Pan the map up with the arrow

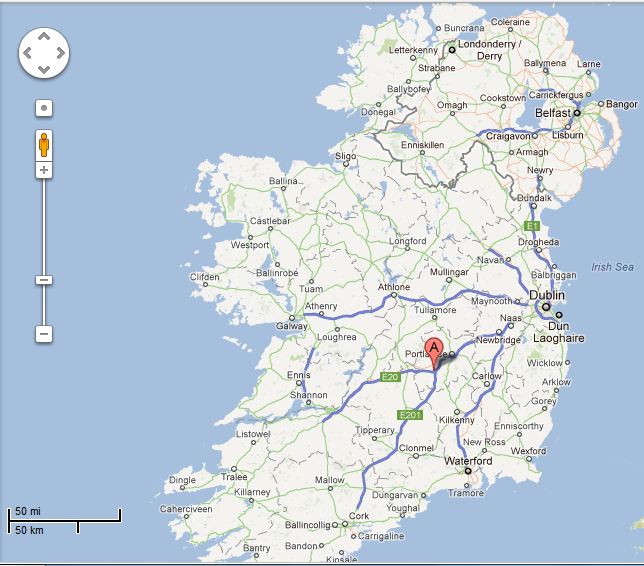click(44, 35)
